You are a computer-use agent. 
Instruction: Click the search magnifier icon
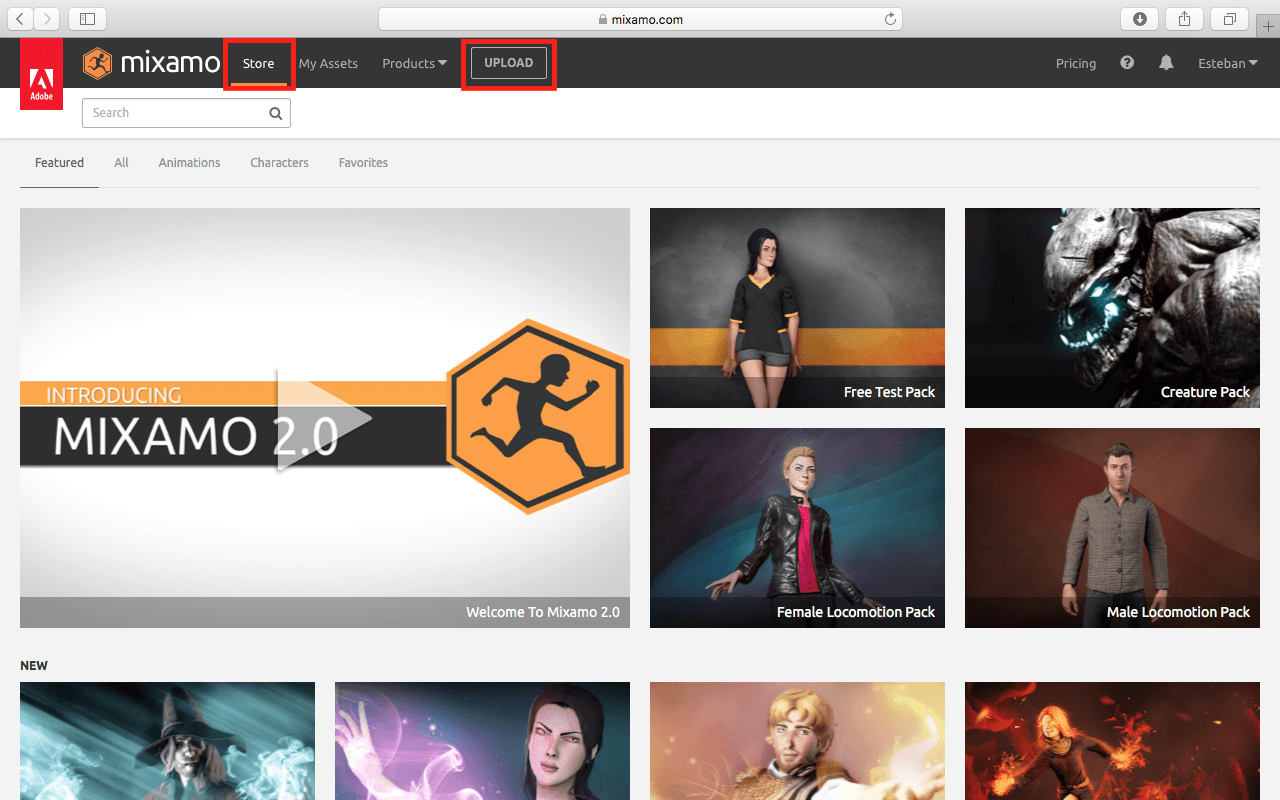[x=276, y=113]
